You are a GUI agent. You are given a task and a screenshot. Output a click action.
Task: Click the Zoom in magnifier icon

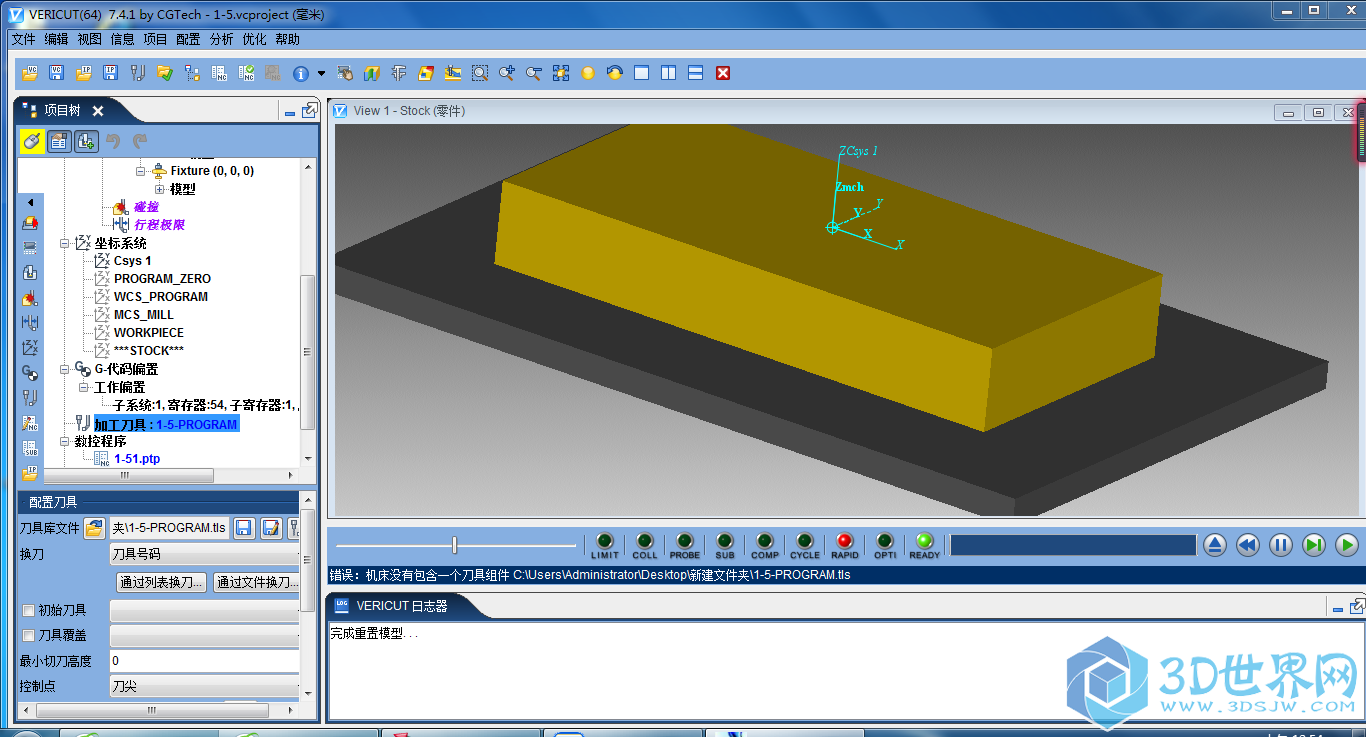[507, 73]
